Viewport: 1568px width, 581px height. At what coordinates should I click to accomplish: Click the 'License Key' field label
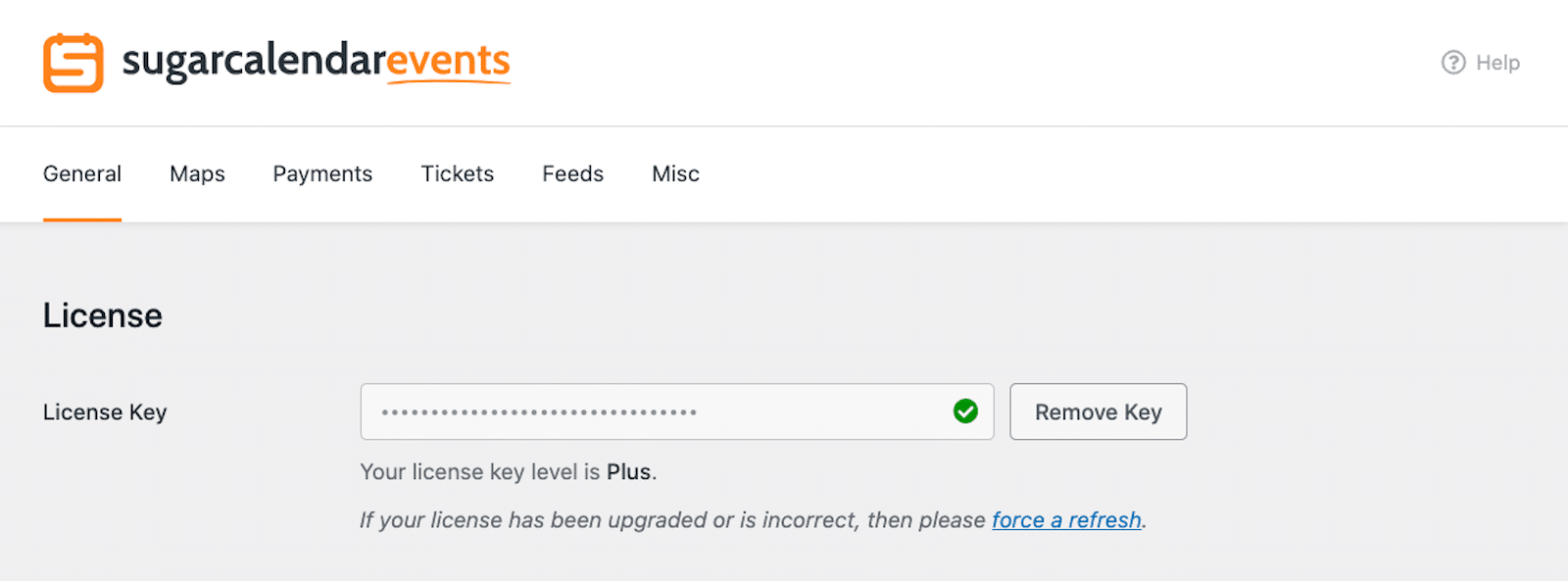pos(105,412)
